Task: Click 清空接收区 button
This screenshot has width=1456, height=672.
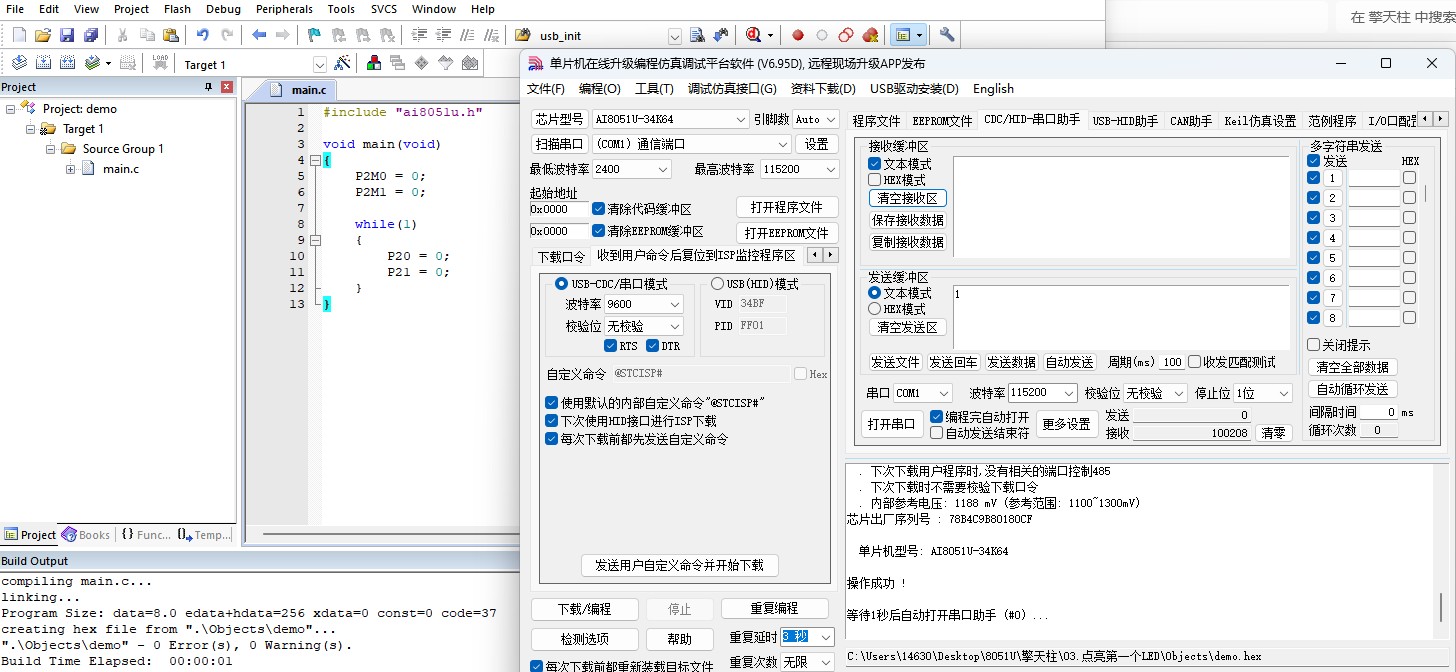Action: coord(908,198)
